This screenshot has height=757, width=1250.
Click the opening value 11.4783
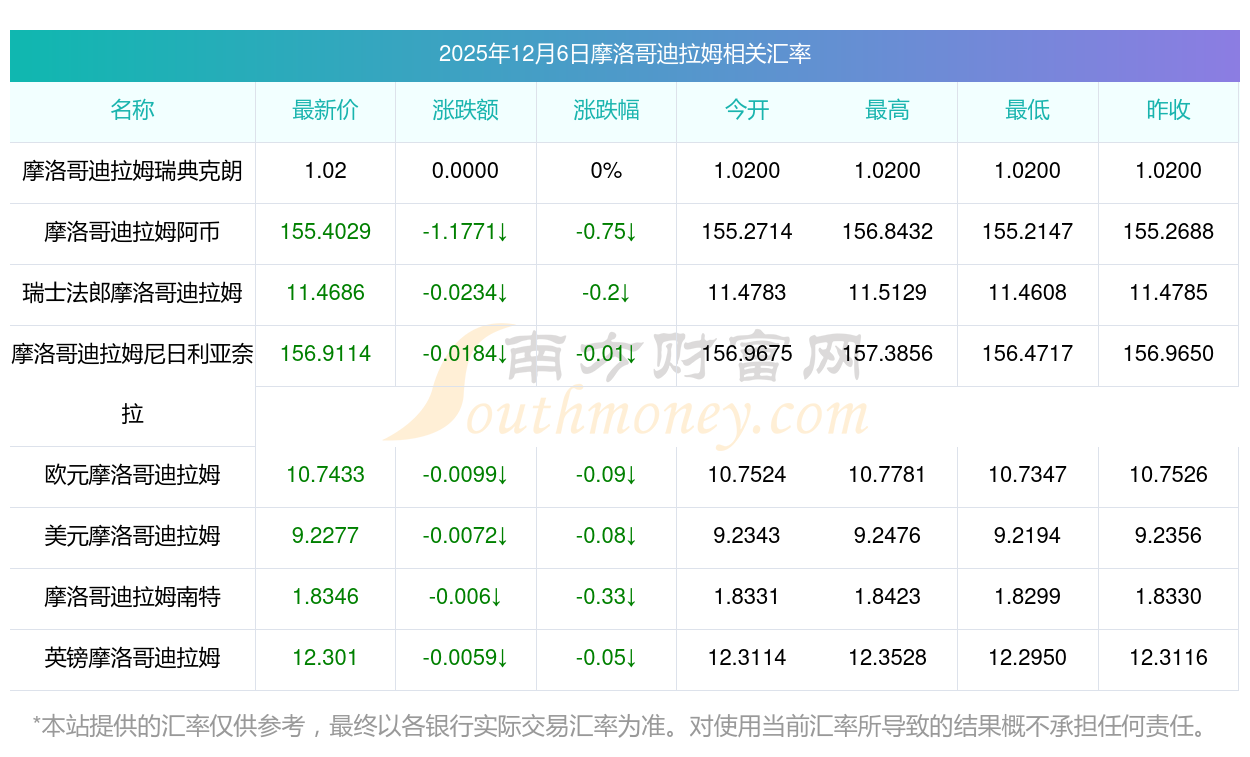tap(747, 293)
